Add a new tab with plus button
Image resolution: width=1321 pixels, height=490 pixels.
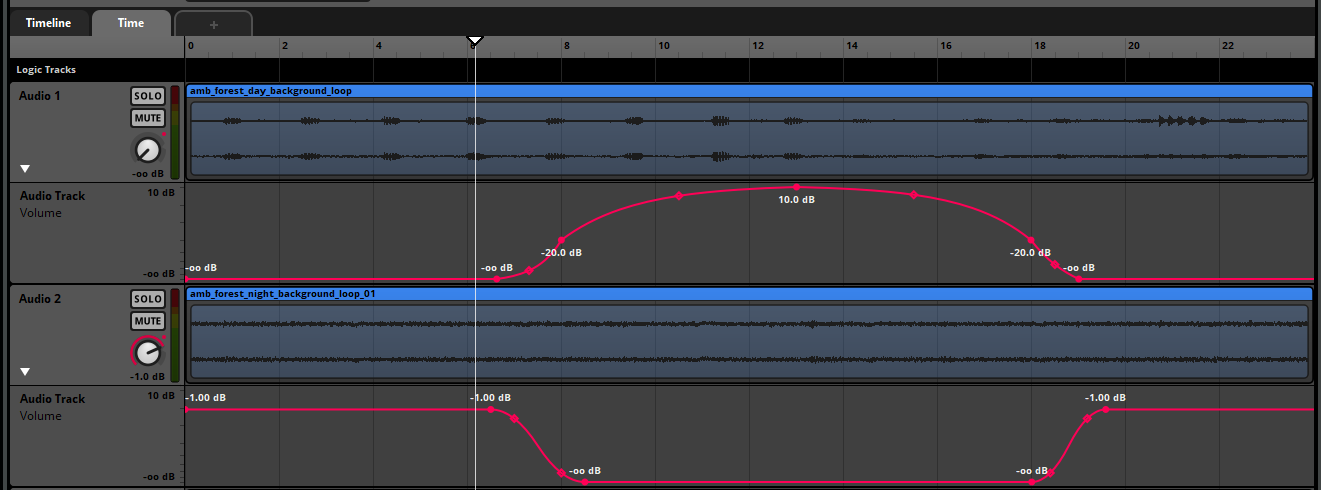(213, 23)
